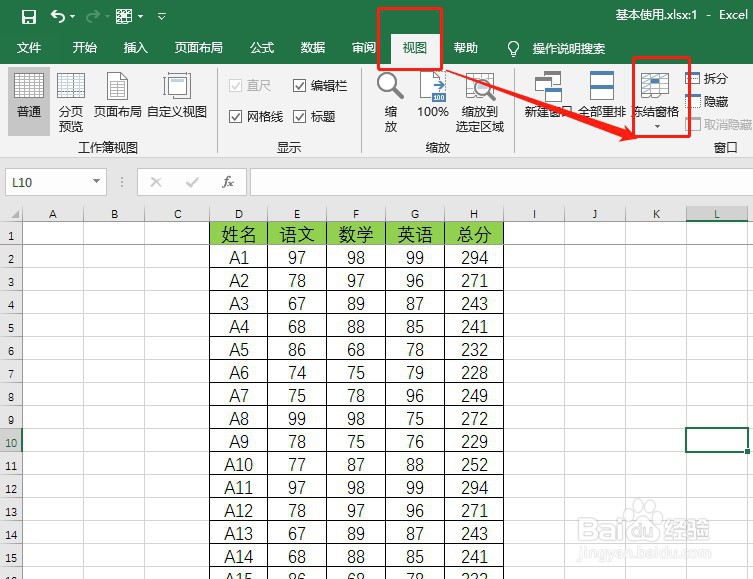Click 拆分 to split the window

706,78
